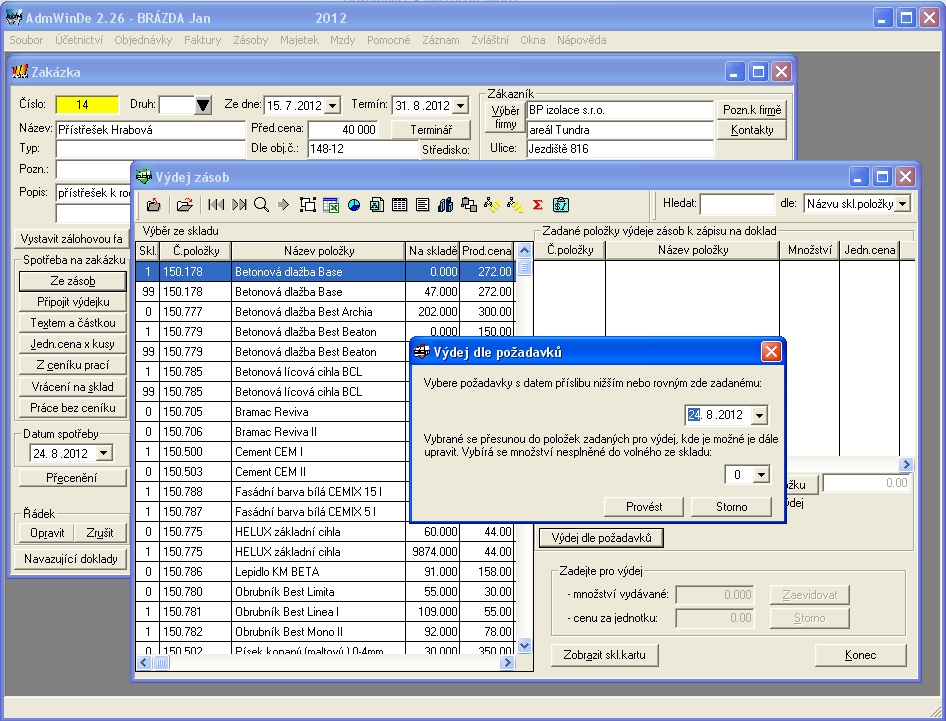Screen dimensions: 946x721
Task: Open the Účetnictví menu
Action: (x=79, y=40)
